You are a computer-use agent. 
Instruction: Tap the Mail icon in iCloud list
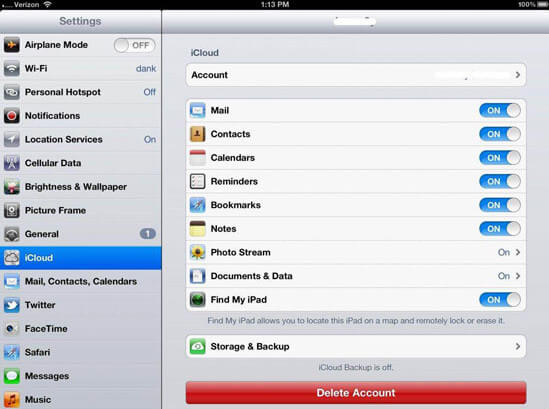click(197, 110)
